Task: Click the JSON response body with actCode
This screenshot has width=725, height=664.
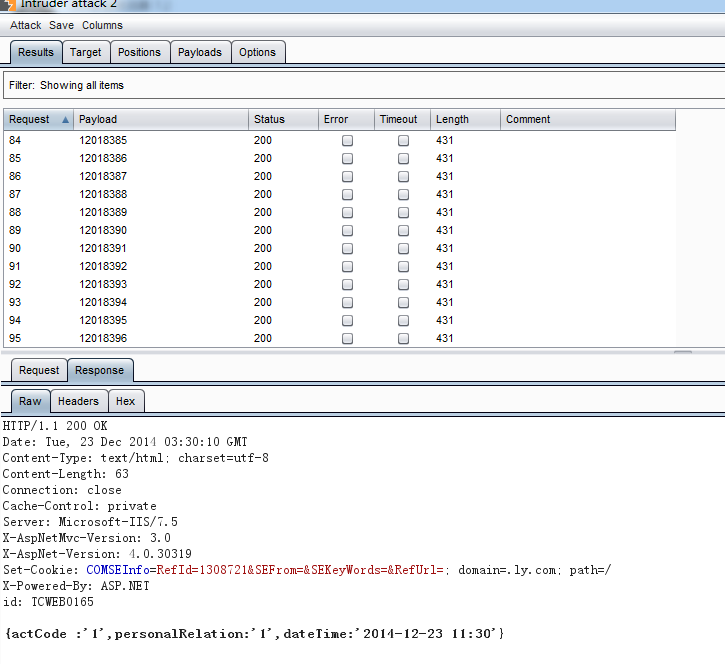Action: [254, 634]
